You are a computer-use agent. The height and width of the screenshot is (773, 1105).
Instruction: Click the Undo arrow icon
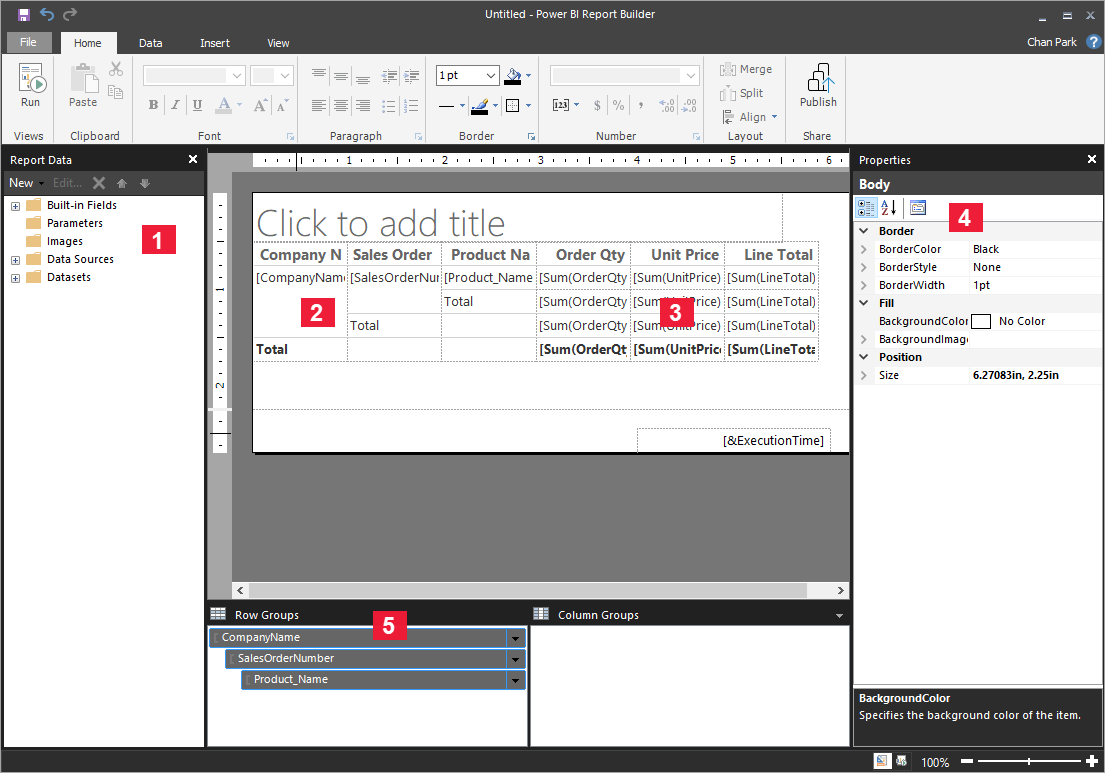point(47,14)
